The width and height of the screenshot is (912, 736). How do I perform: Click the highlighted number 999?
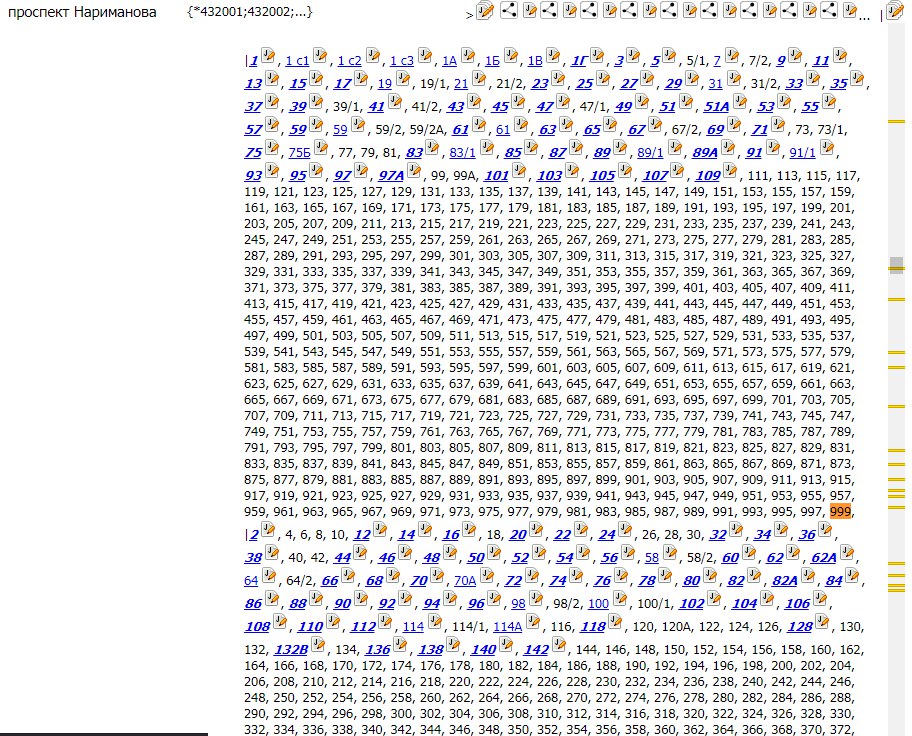click(840, 511)
